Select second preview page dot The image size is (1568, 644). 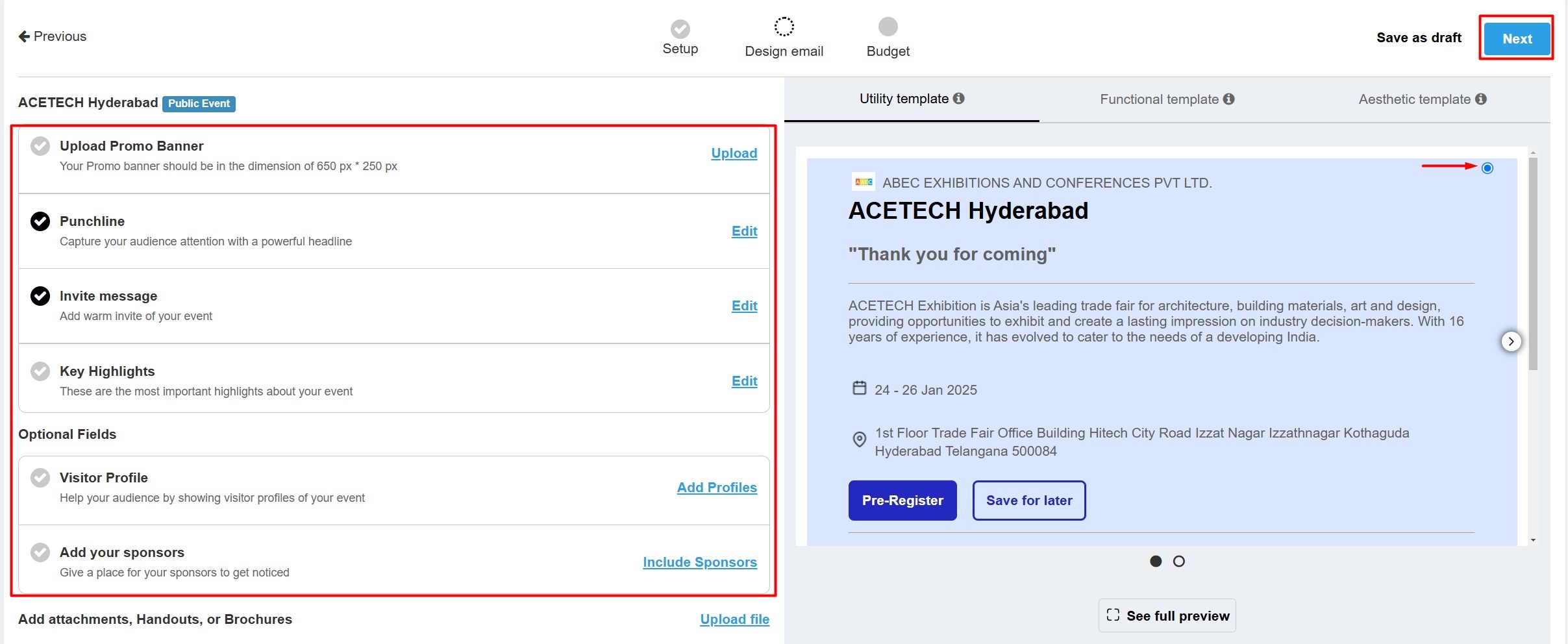(x=1179, y=562)
